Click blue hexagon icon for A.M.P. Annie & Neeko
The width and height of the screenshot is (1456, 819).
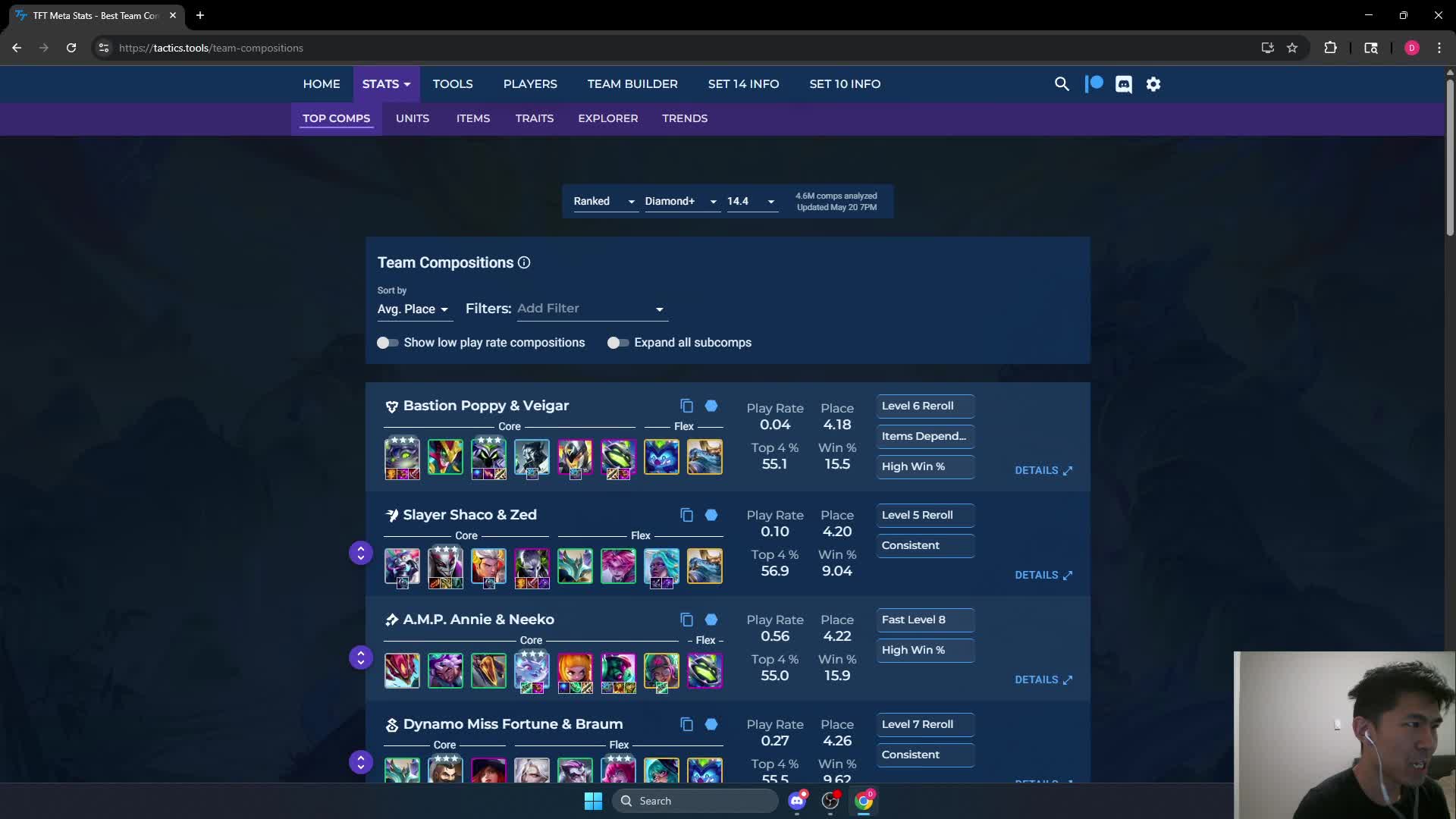pos(711,620)
